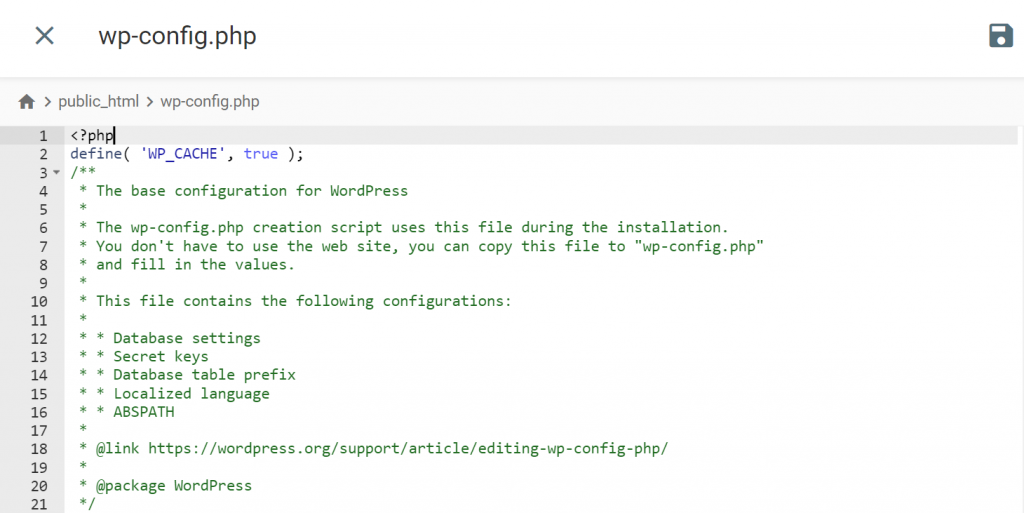Click the 'ABSPATH' comment line

tap(143, 412)
